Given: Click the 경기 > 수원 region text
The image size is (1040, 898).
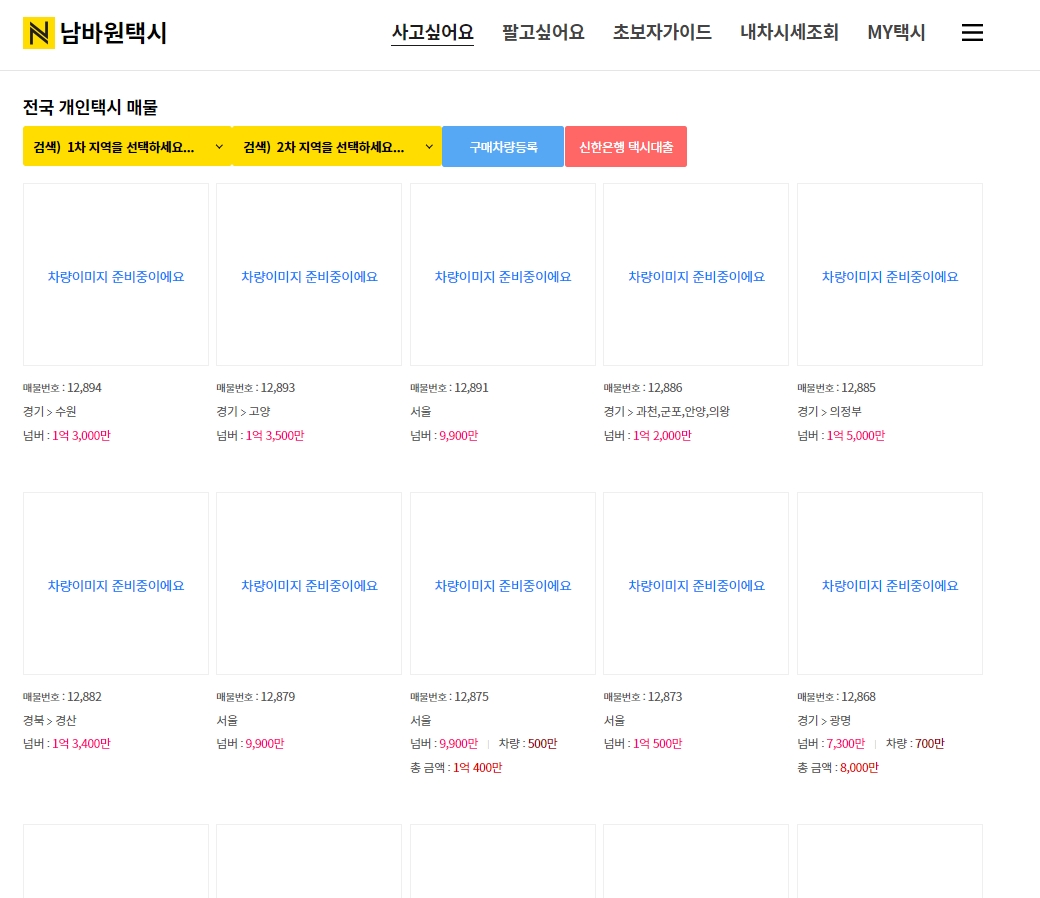Looking at the screenshot, I should pyautogui.click(x=50, y=411).
